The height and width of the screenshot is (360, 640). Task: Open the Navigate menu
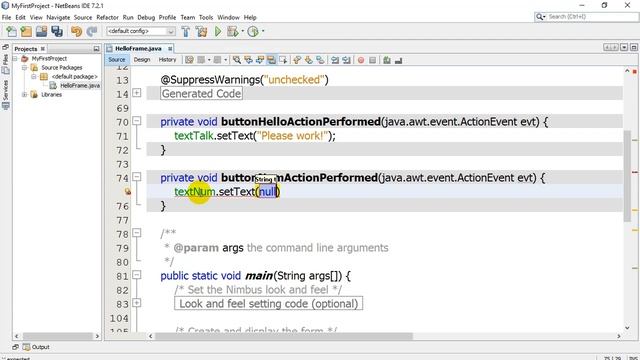(x=58, y=18)
